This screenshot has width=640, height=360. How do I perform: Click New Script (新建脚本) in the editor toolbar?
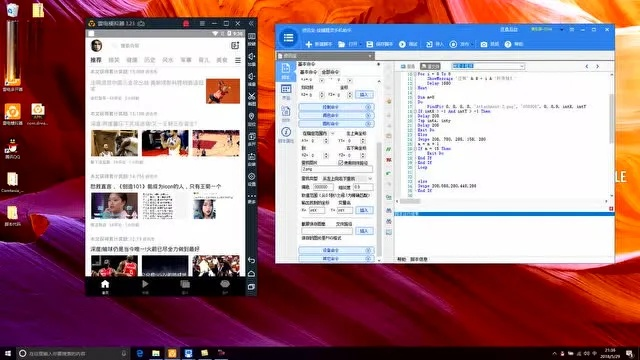pyautogui.click(x=319, y=44)
